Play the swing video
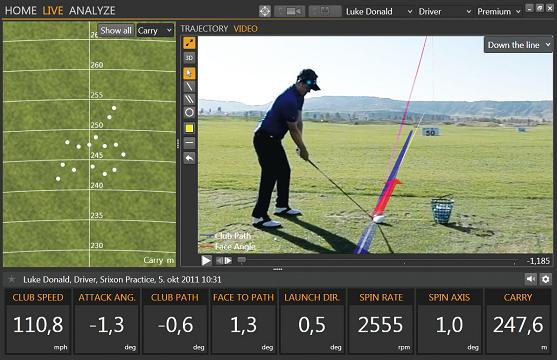 (x=206, y=260)
